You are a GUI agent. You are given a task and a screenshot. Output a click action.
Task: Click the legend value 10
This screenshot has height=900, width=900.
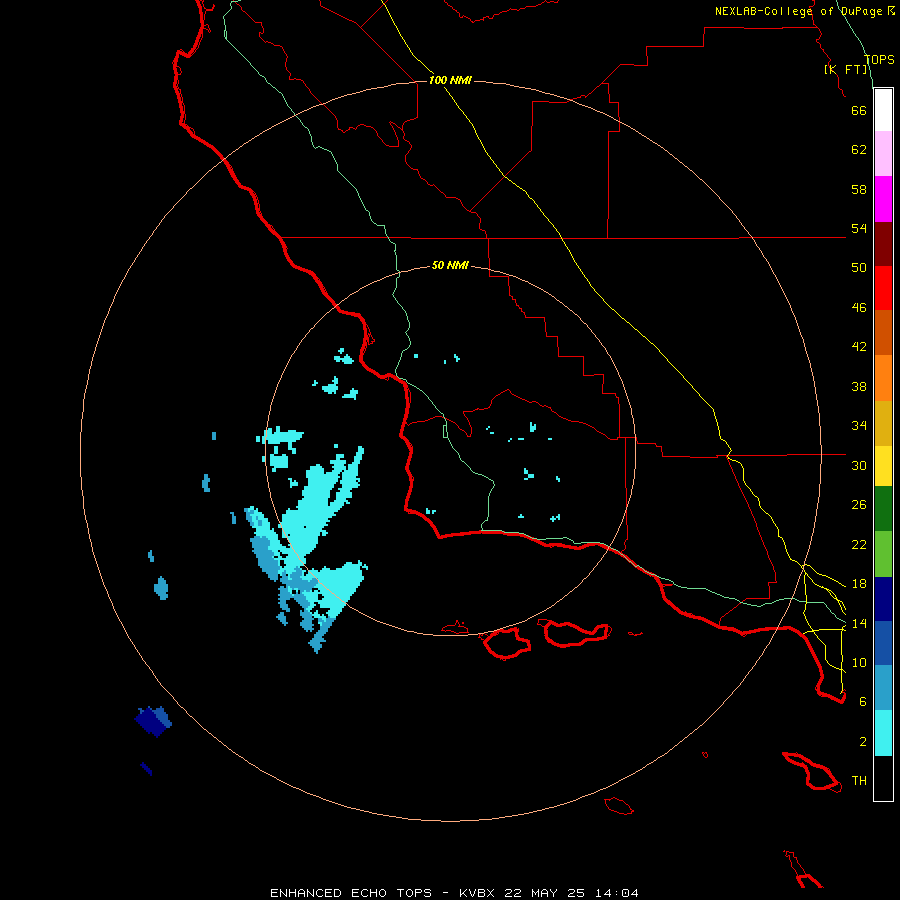(x=859, y=662)
